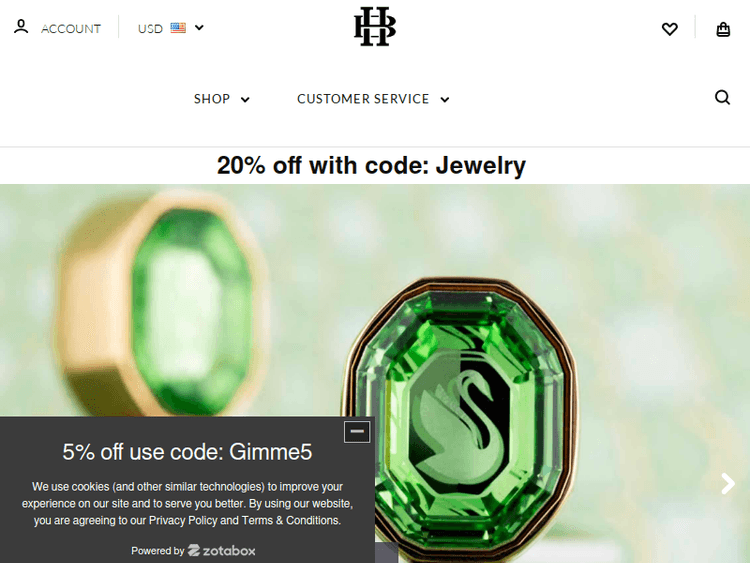This screenshot has height=563, width=750.
Task: Click the 20% off Jewelry code banner
Action: (371, 166)
